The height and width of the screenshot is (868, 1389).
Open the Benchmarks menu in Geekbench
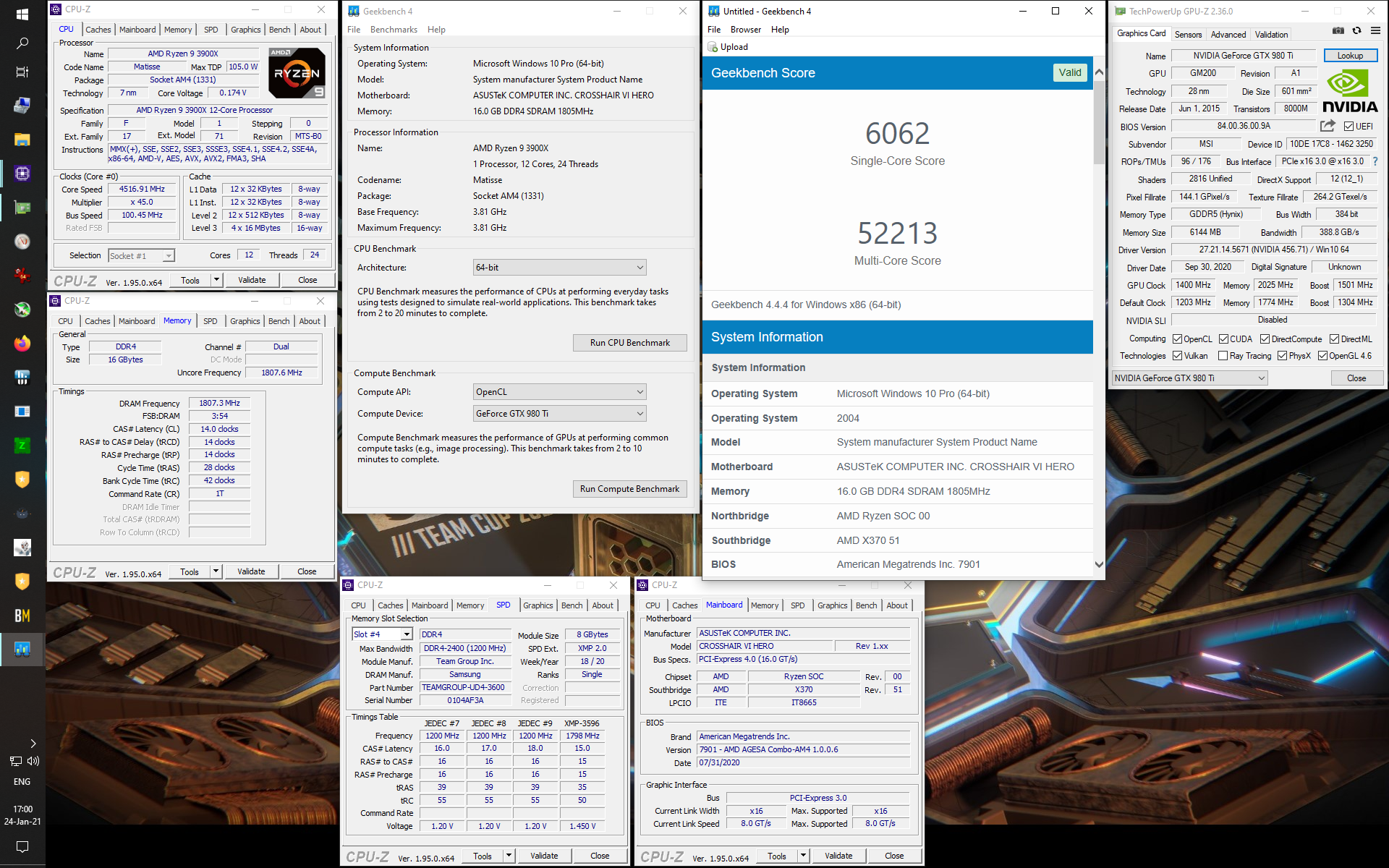(x=394, y=30)
